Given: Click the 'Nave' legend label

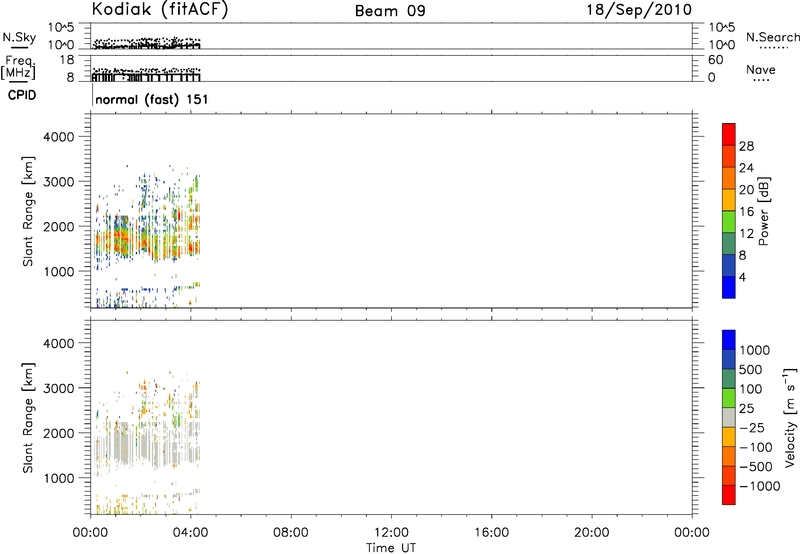Looking at the screenshot, I should [x=761, y=70].
